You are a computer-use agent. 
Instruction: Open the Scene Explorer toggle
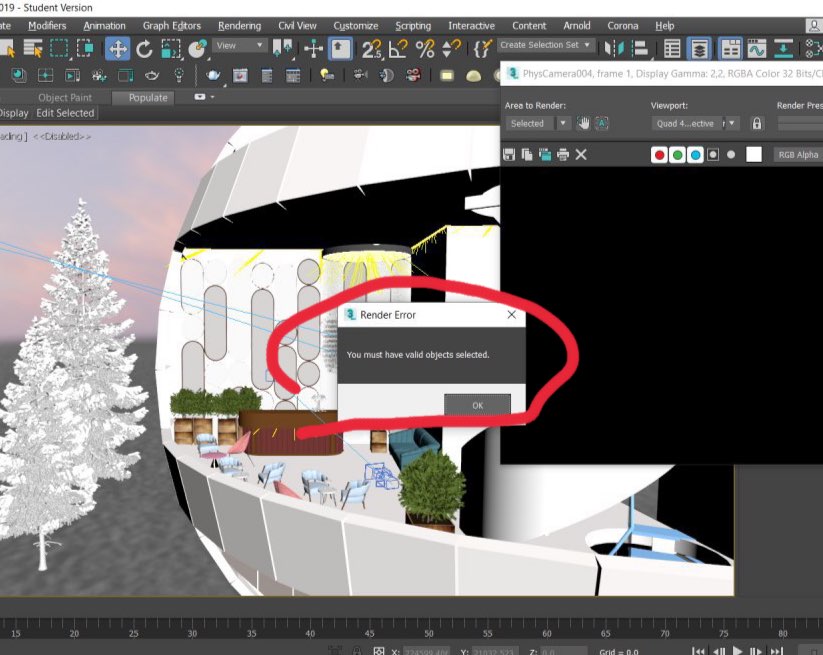(672, 49)
